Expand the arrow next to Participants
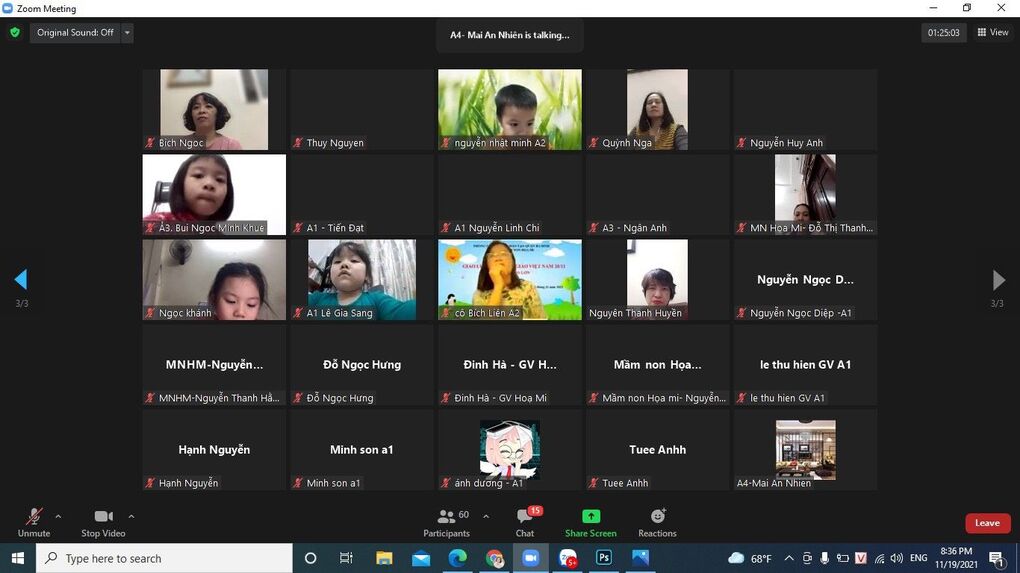The height and width of the screenshot is (573, 1020). tap(486, 517)
